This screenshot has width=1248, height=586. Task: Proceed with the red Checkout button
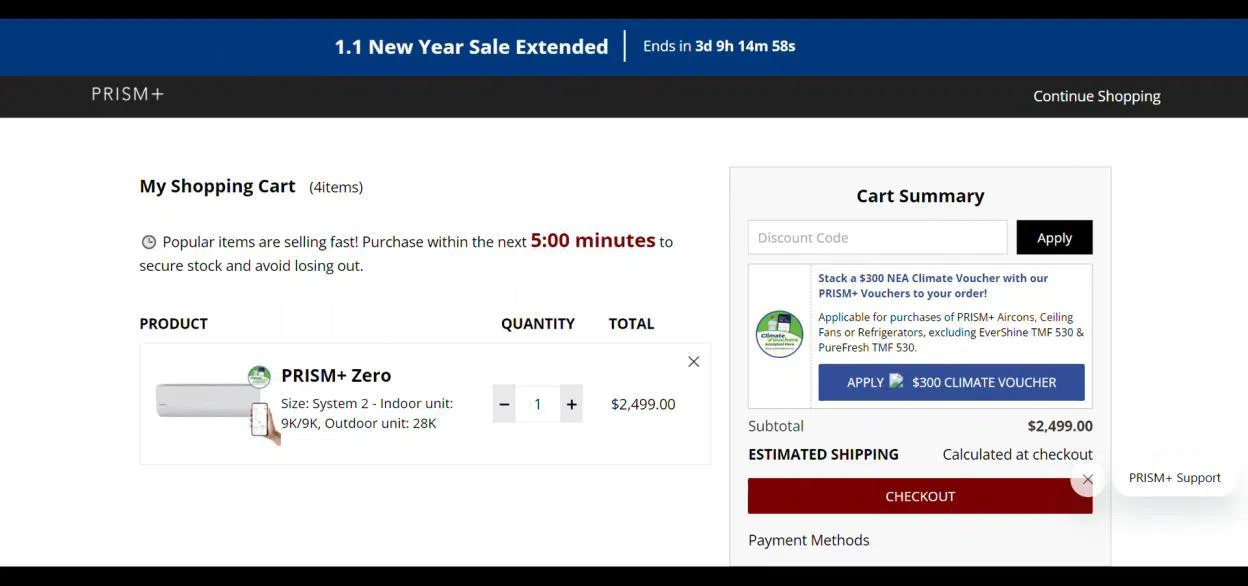point(919,496)
